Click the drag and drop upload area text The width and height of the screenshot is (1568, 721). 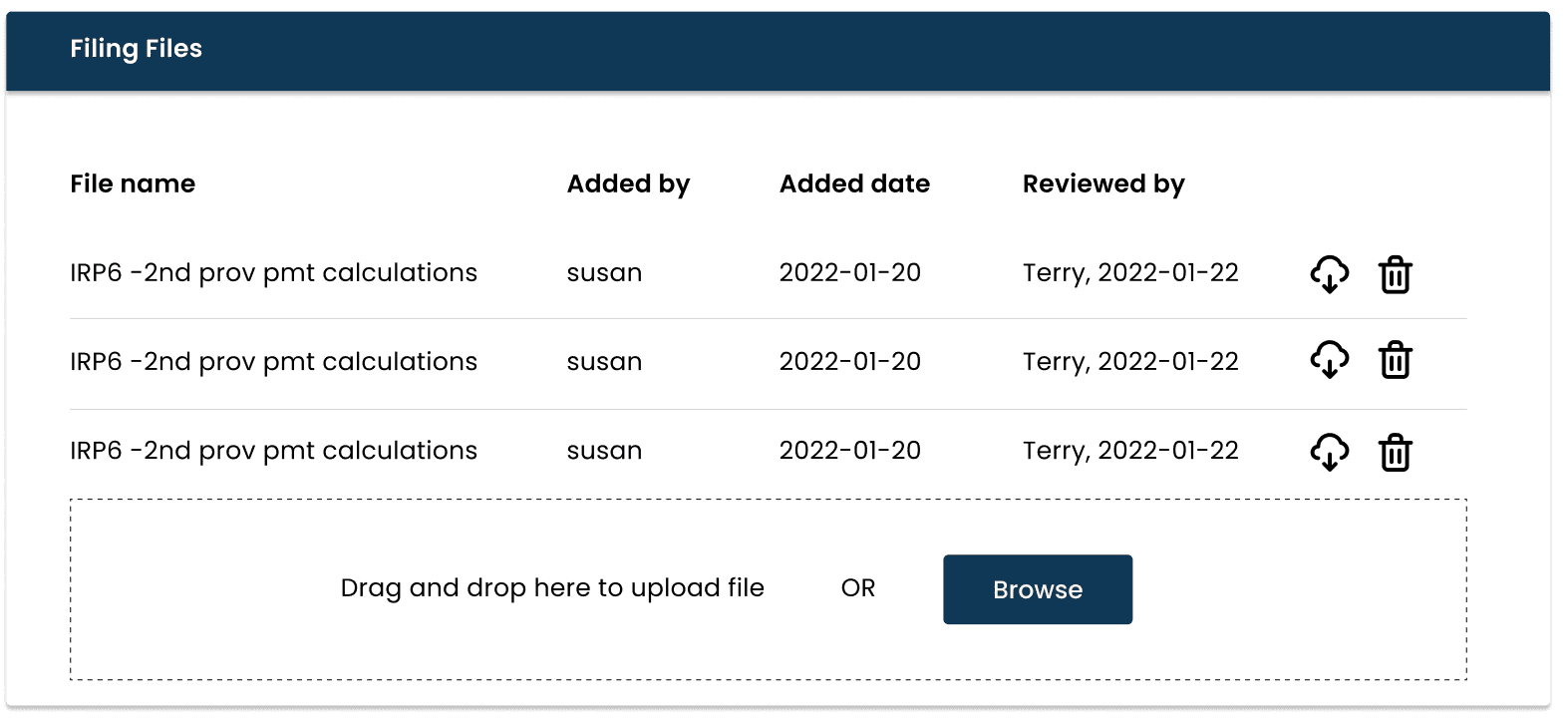(552, 588)
